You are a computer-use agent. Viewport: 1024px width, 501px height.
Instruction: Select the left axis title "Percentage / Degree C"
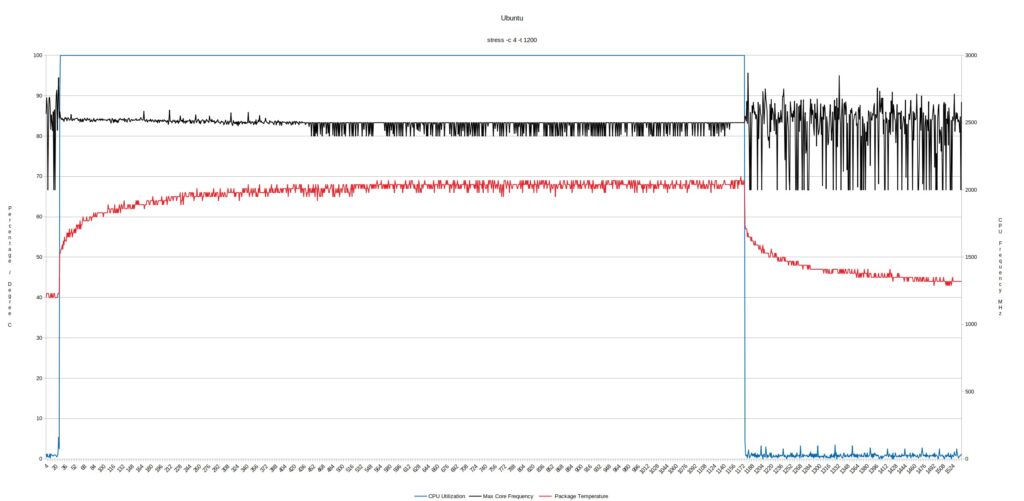point(10,267)
